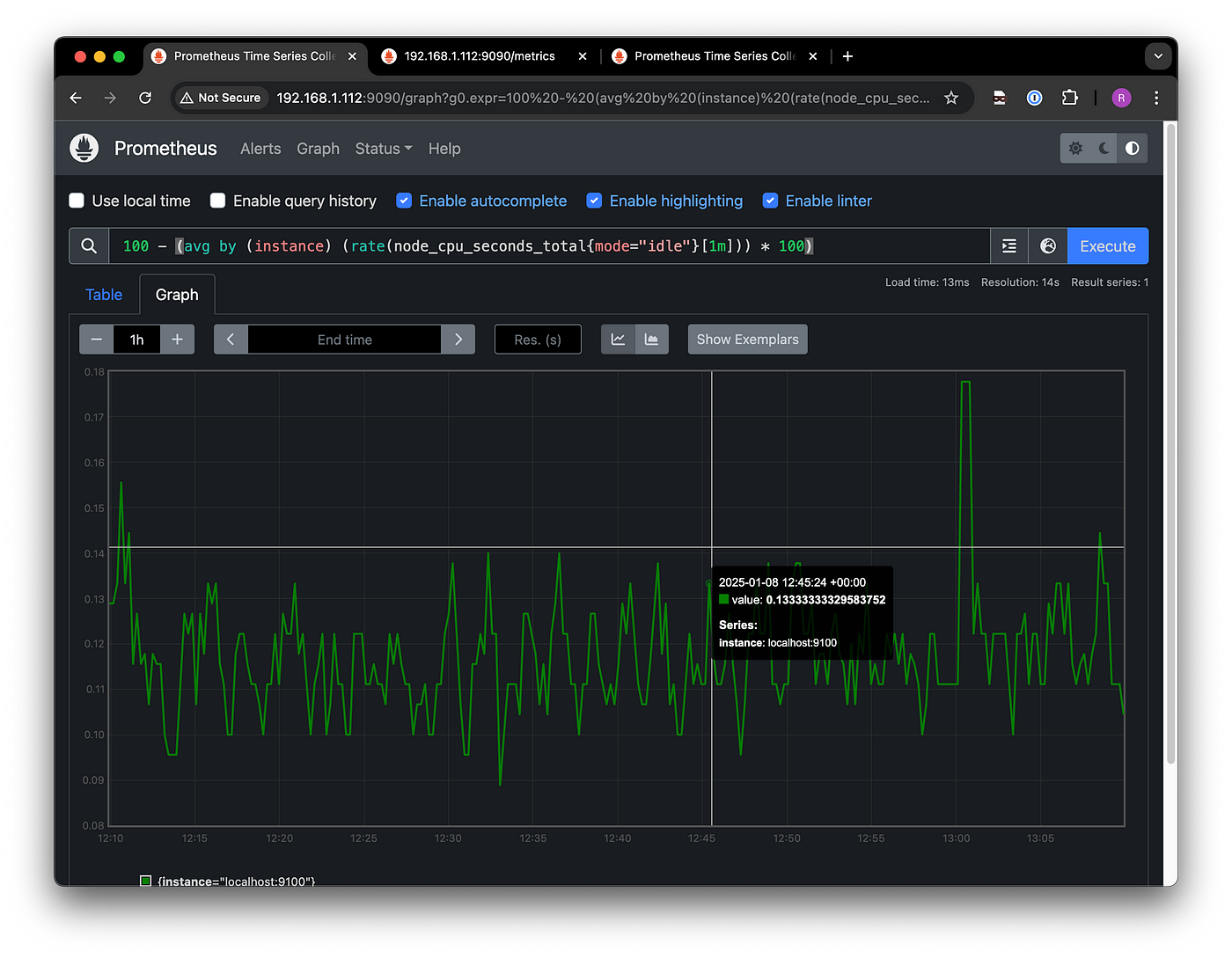Click the Not Secure site info badge
This screenshot has width=1232, height=958.
click(221, 98)
